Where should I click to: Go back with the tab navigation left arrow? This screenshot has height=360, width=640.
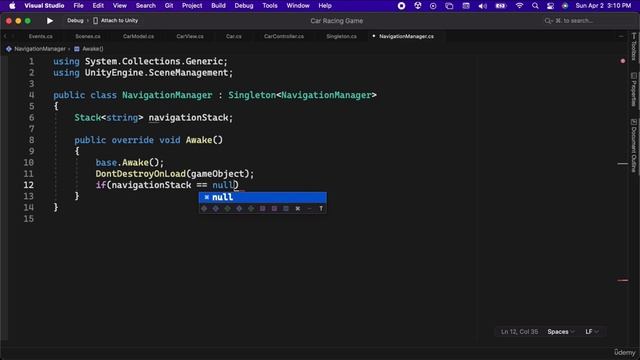coord(5,36)
